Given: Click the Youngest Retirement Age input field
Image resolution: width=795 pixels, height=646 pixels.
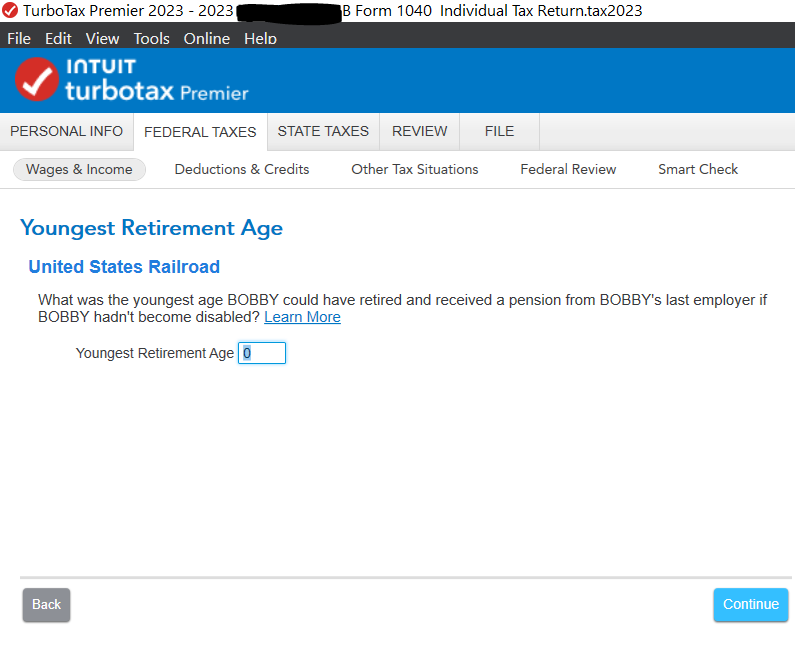Looking at the screenshot, I should click(x=262, y=353).
